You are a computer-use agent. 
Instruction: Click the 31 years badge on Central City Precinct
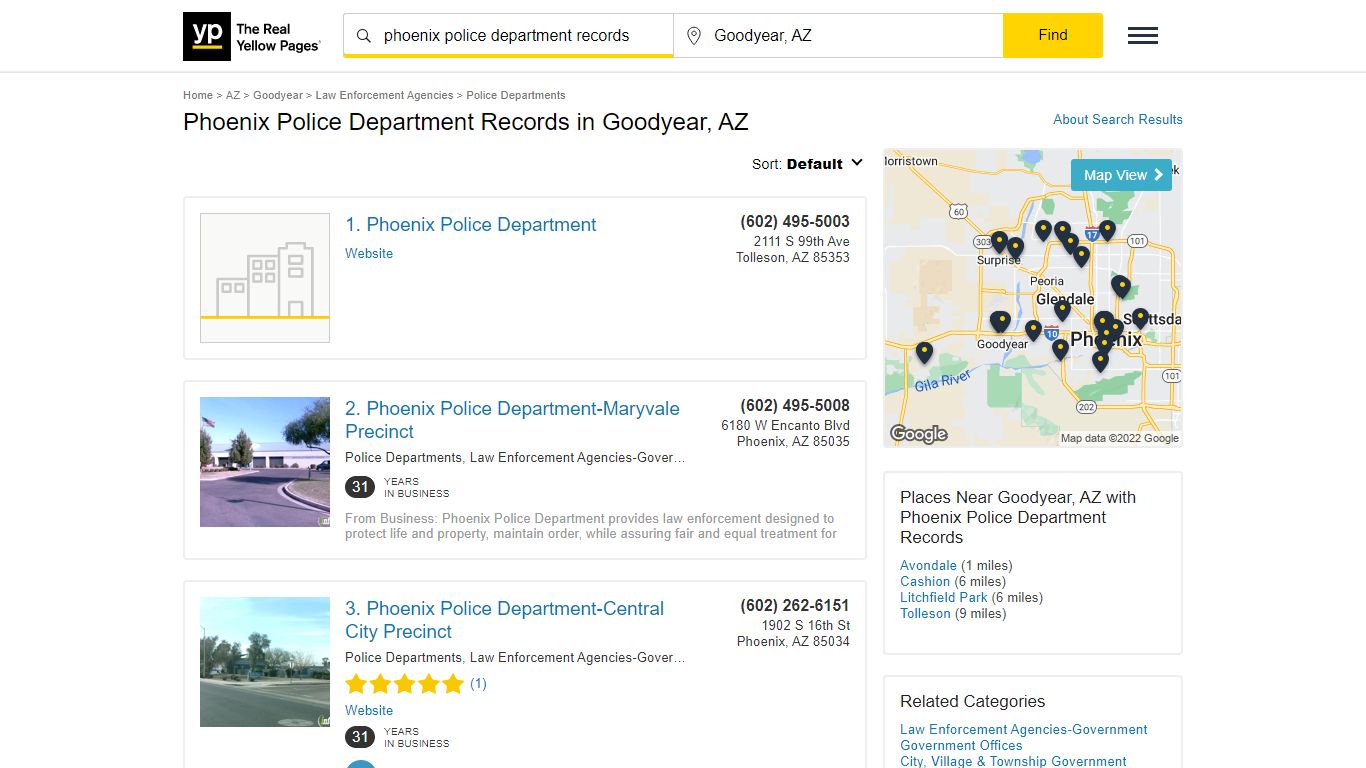(360, 737)
